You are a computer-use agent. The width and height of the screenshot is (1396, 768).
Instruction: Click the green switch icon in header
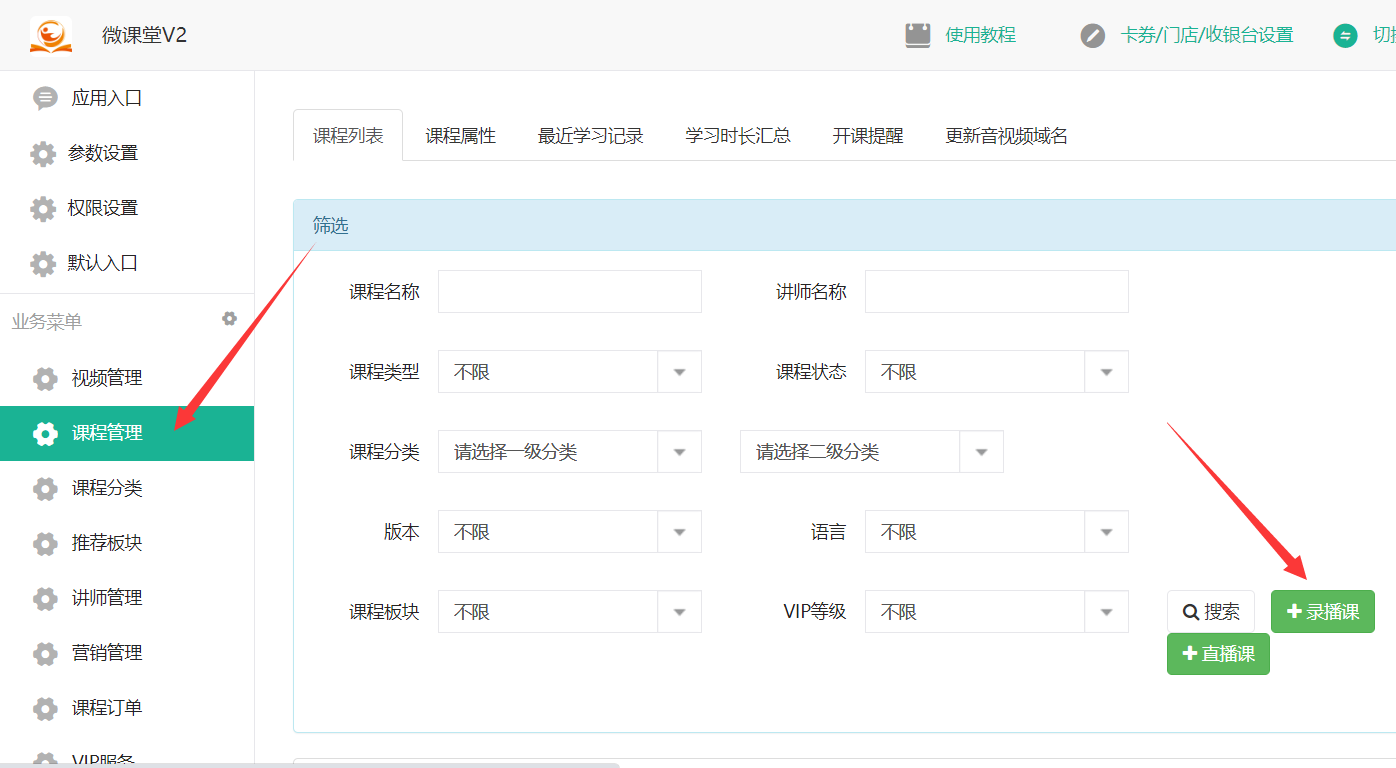[x=1346, y=36]
